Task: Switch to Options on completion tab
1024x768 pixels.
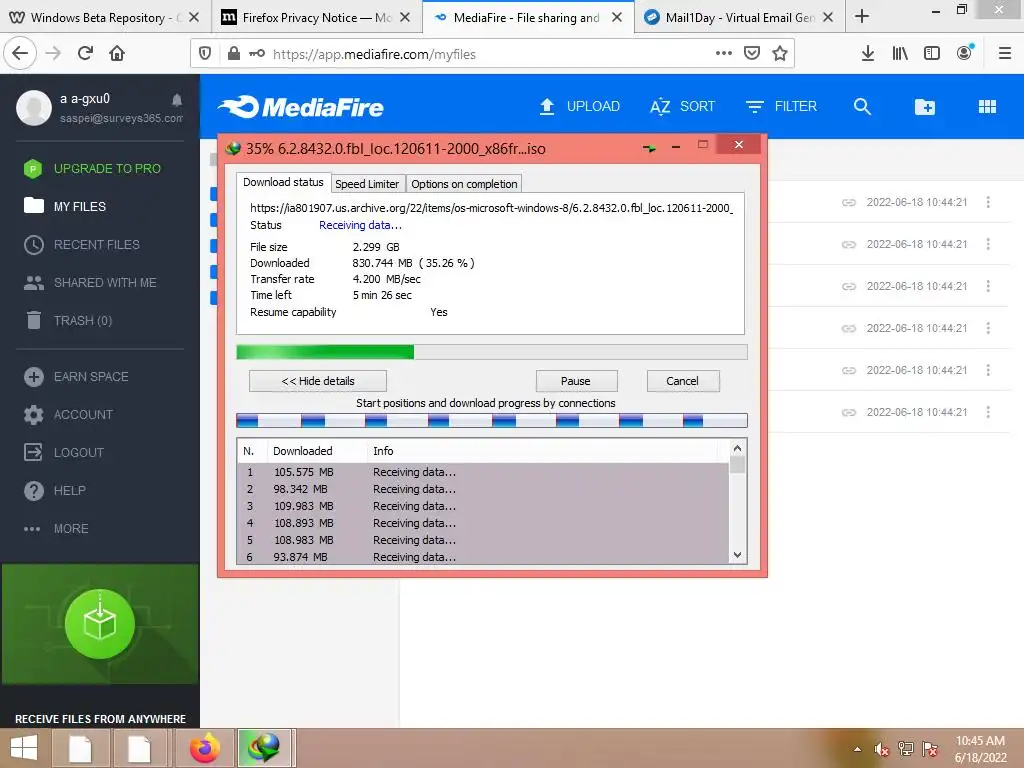Action: 464,184
